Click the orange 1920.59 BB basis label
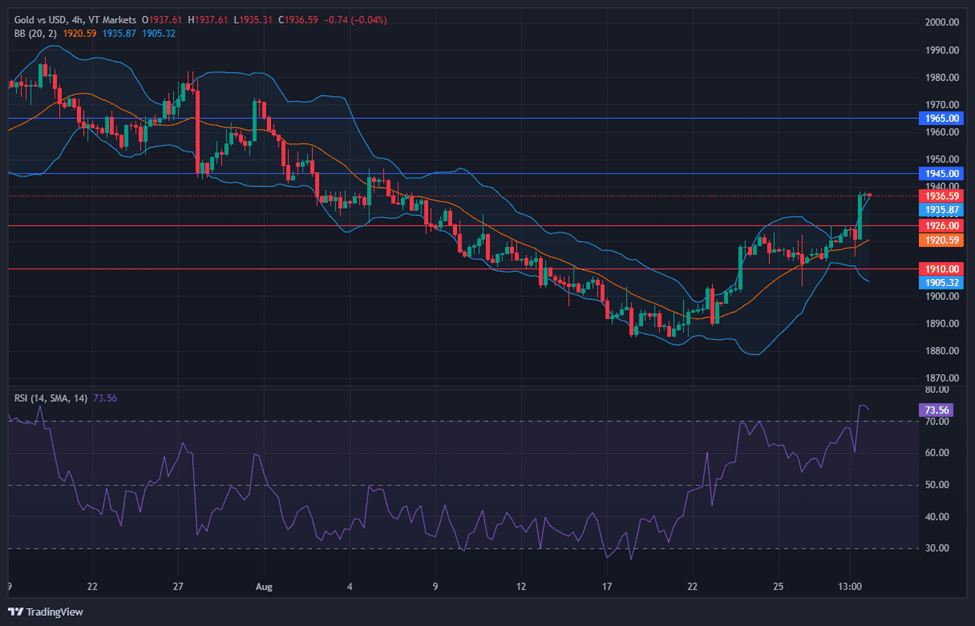Screen dimensions: 975x626 tap(943, 240)
